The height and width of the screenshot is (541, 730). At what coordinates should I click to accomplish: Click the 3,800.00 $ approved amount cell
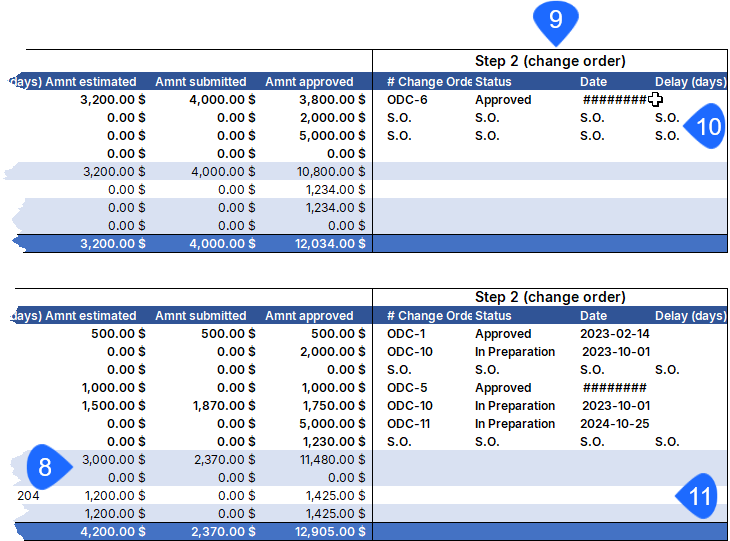pyautogui.click(x=332, y=100)
